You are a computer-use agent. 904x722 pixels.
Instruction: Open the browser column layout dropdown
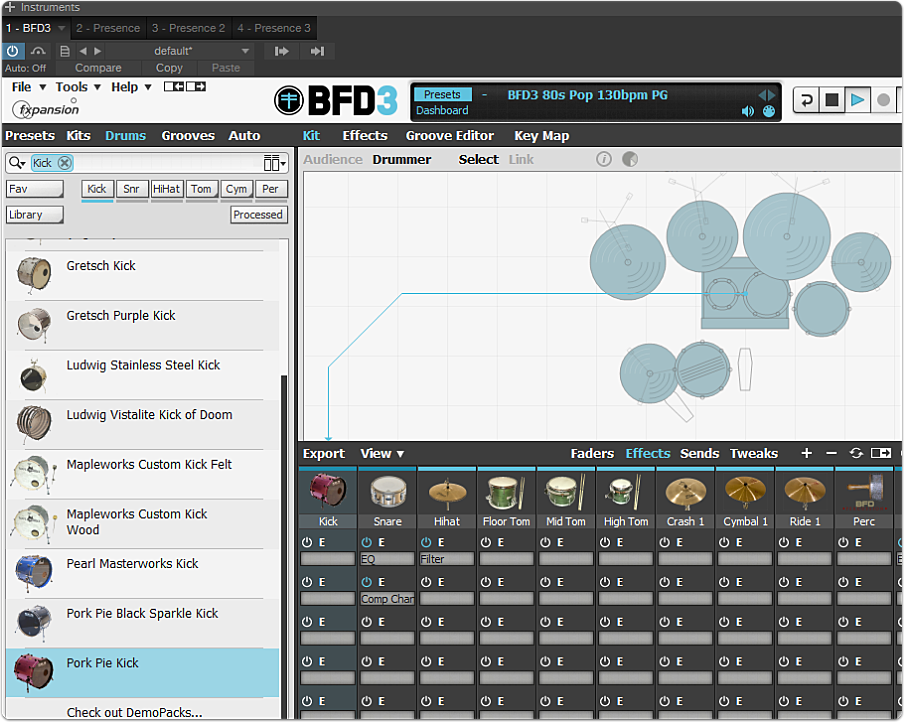click(274, 163)
